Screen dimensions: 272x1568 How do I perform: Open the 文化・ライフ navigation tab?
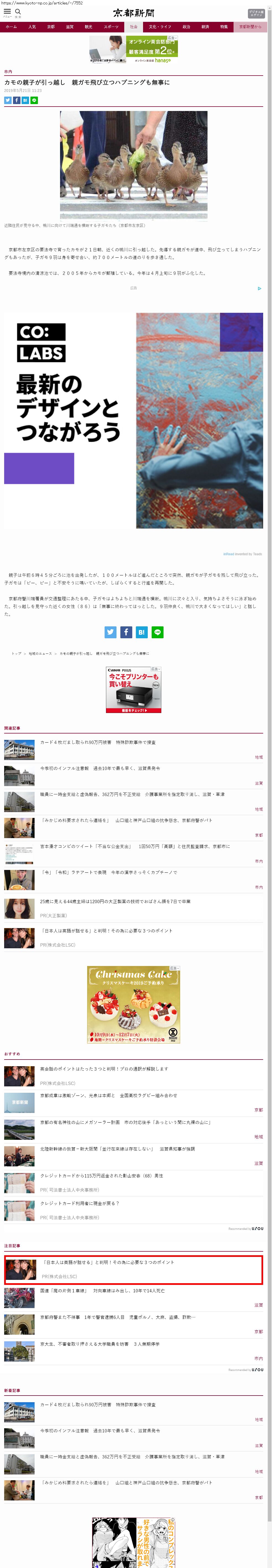point(160,27)
